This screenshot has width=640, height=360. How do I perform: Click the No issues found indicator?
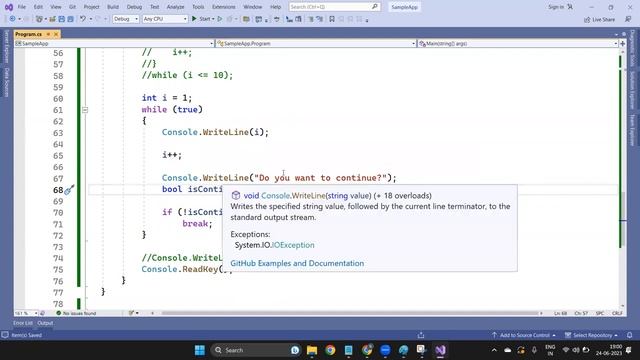click(x=76, y=313)
